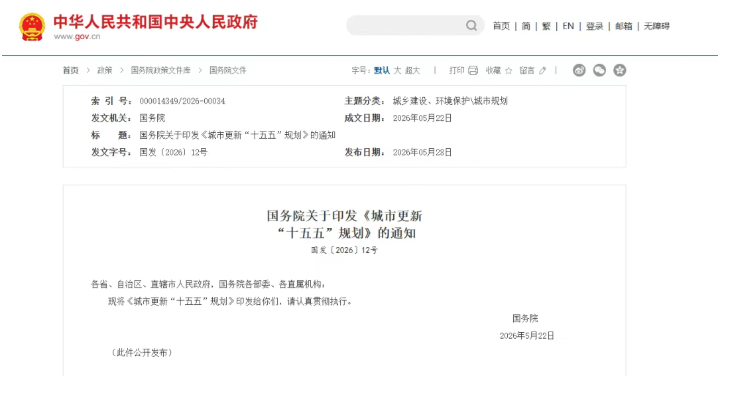Click the 发布日期 value 2026年05月28日
This screenshot has height=415, width=733.
tap(423, 152)
